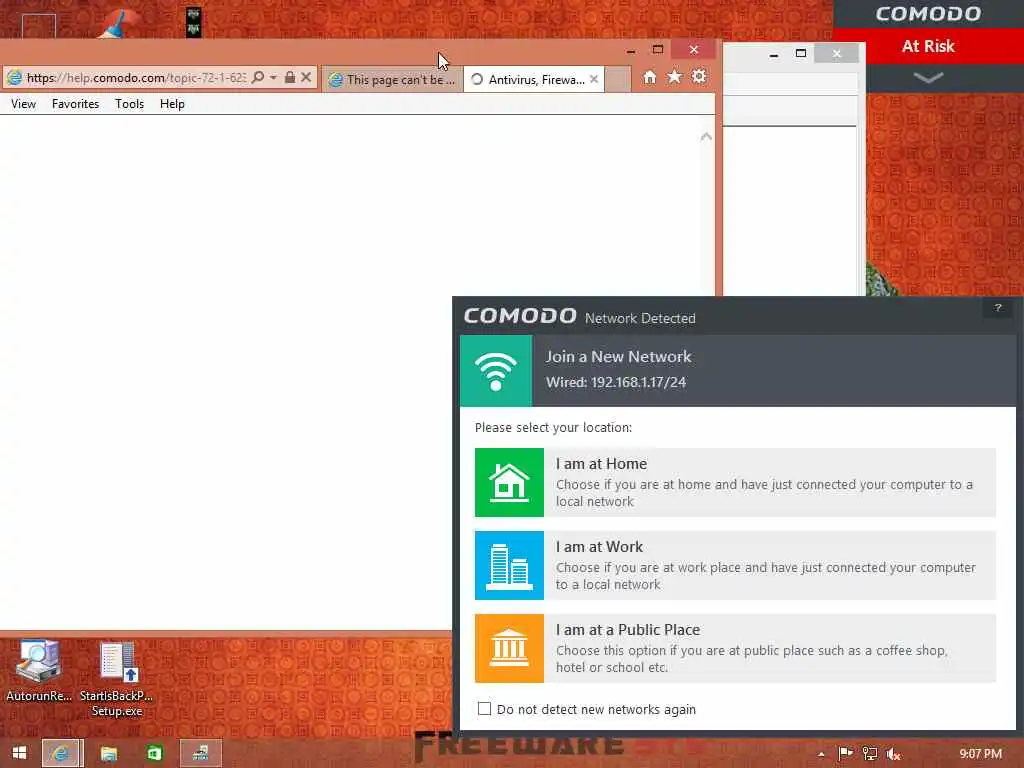Click the installer taskbar icon
This screenshot has width=1024, height=768.
point(200,753)
